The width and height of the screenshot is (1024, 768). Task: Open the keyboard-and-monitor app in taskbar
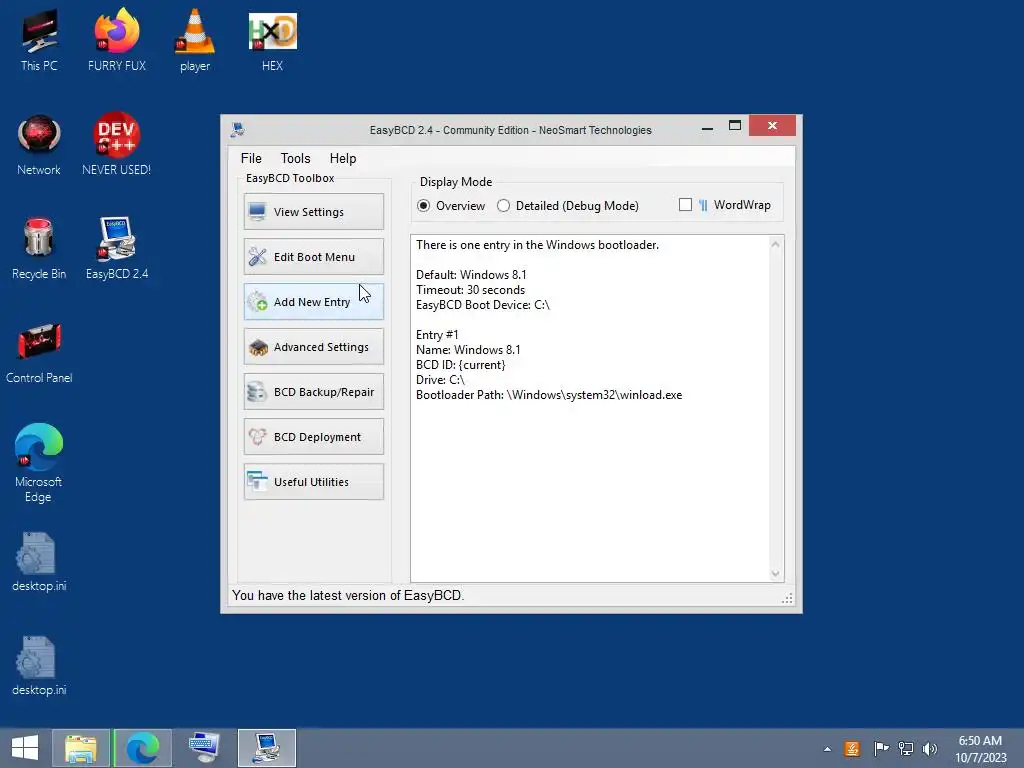coord(204,748)
